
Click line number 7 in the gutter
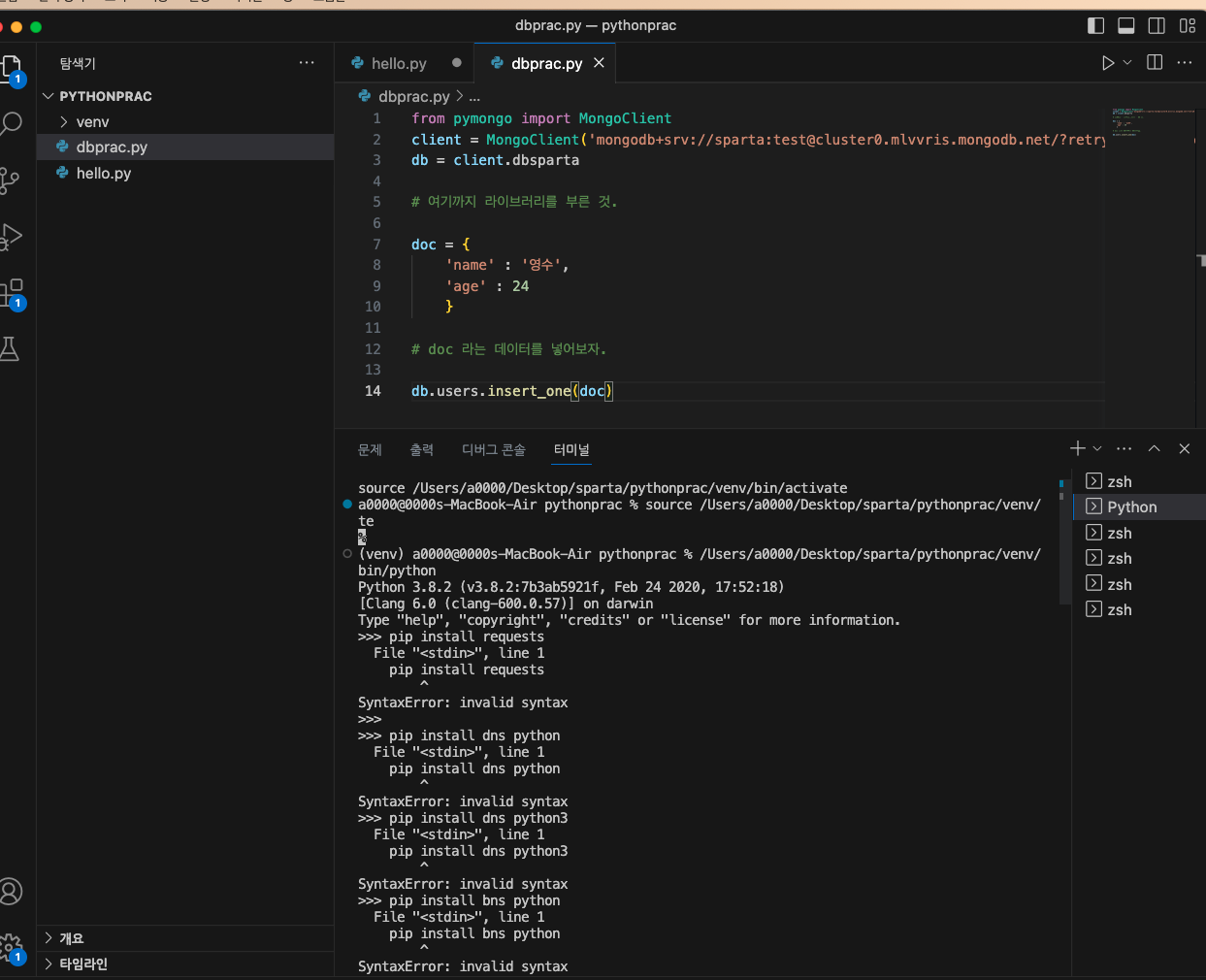pyautogui.click(x=376, y=245)
